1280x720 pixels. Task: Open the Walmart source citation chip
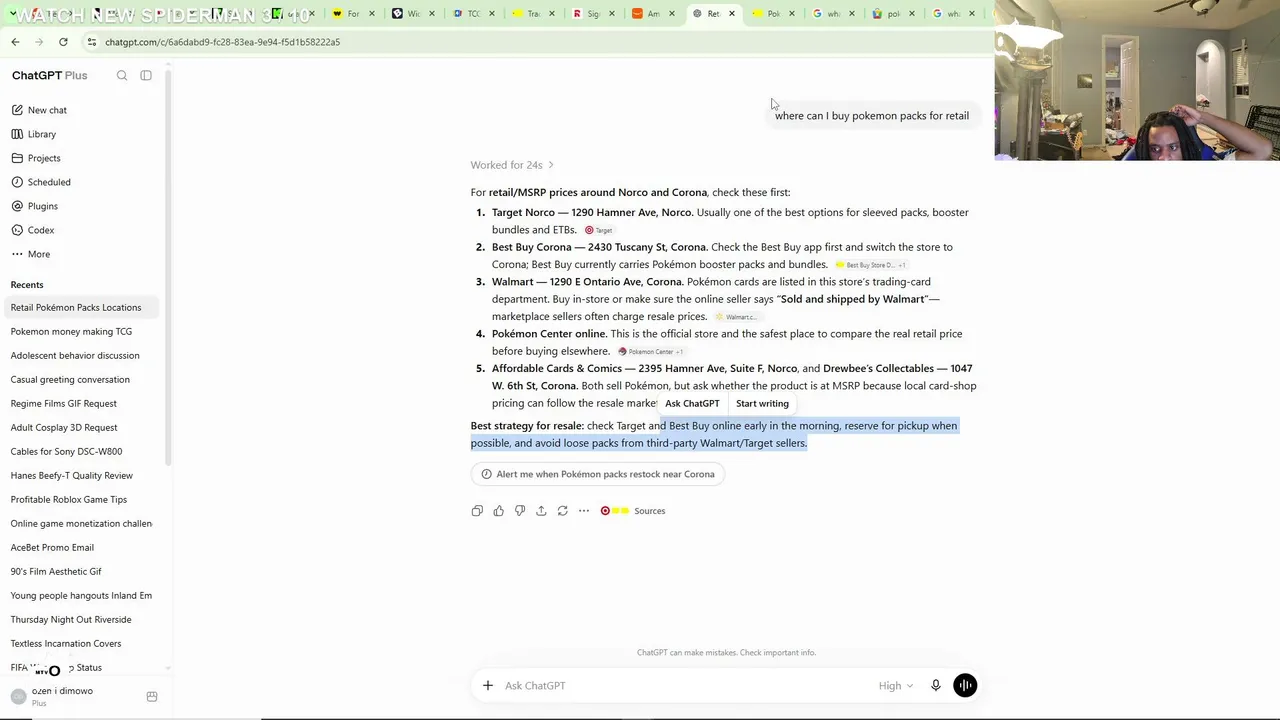(737, 317)
